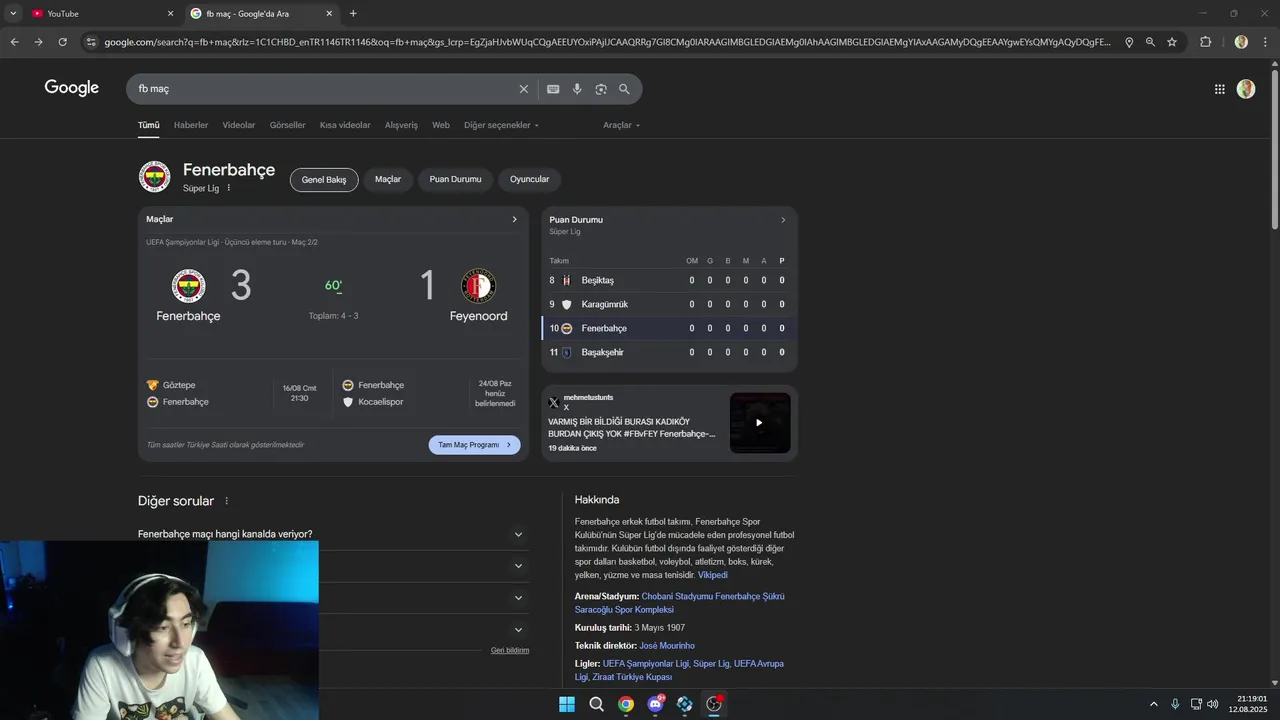1280x720 pixels.
Task: Select the Puan Durumu chip
Action: (455, 180)
